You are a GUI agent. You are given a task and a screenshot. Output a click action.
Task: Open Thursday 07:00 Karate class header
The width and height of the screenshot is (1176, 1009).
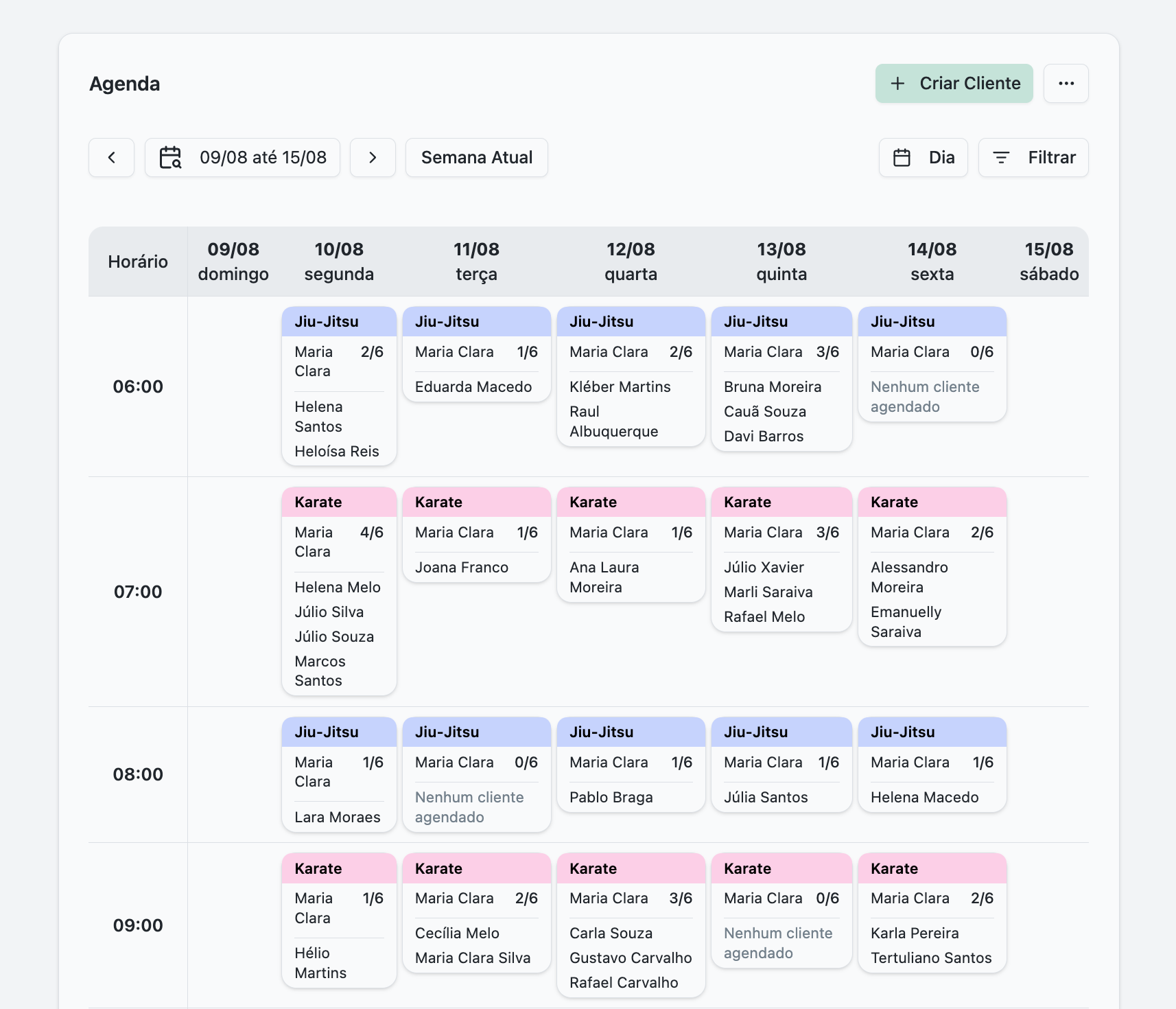(781, 502)
